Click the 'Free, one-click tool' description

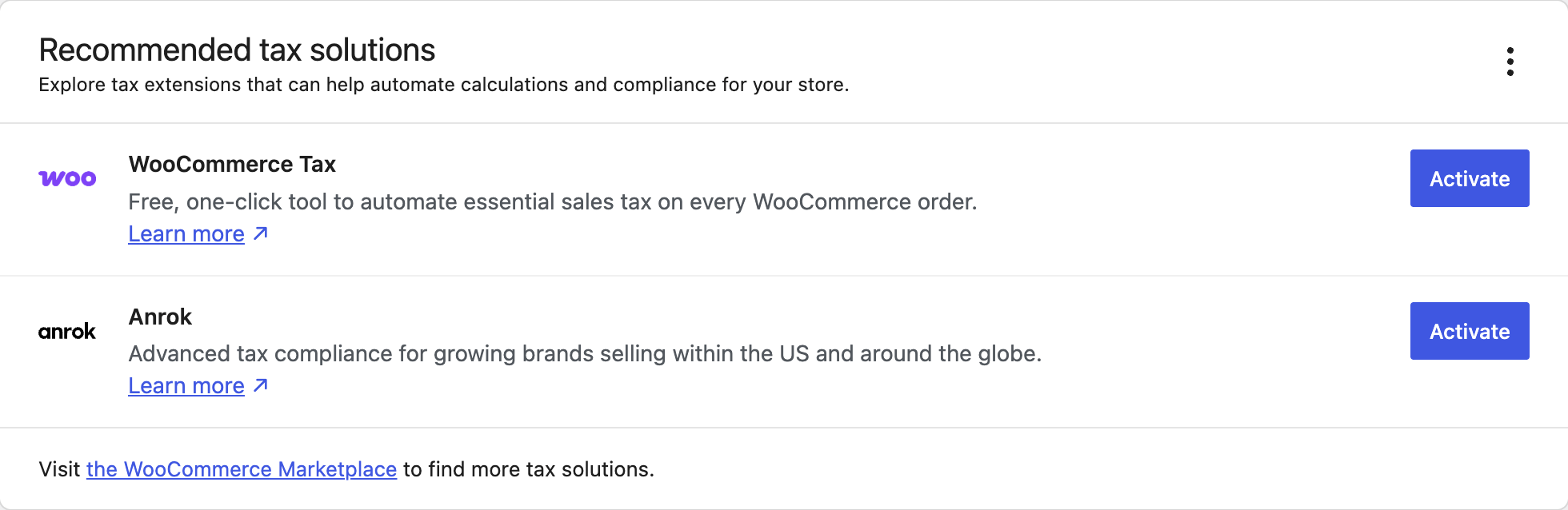(x=553, y=201)
